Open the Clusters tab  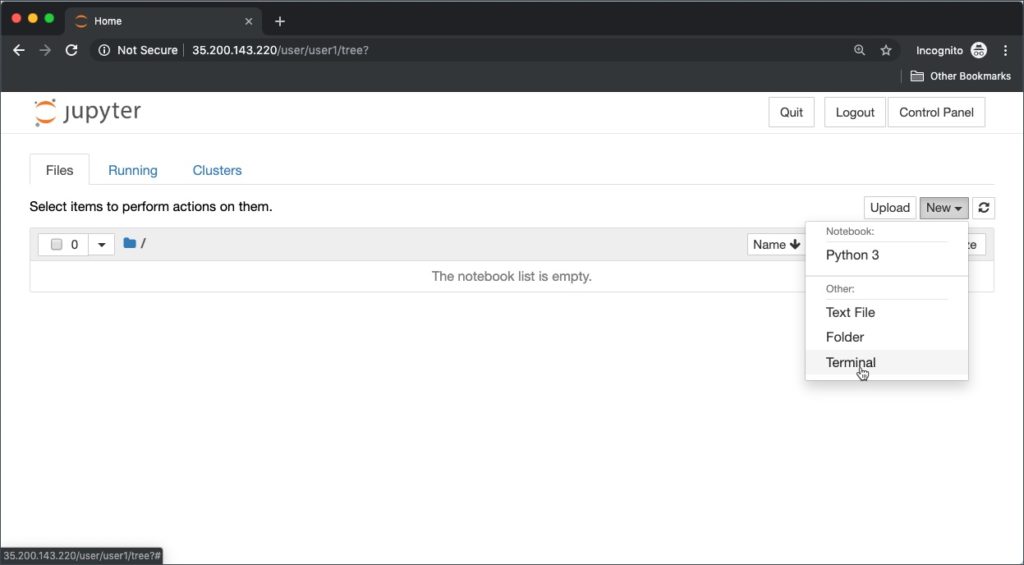(x=217, y=170)
